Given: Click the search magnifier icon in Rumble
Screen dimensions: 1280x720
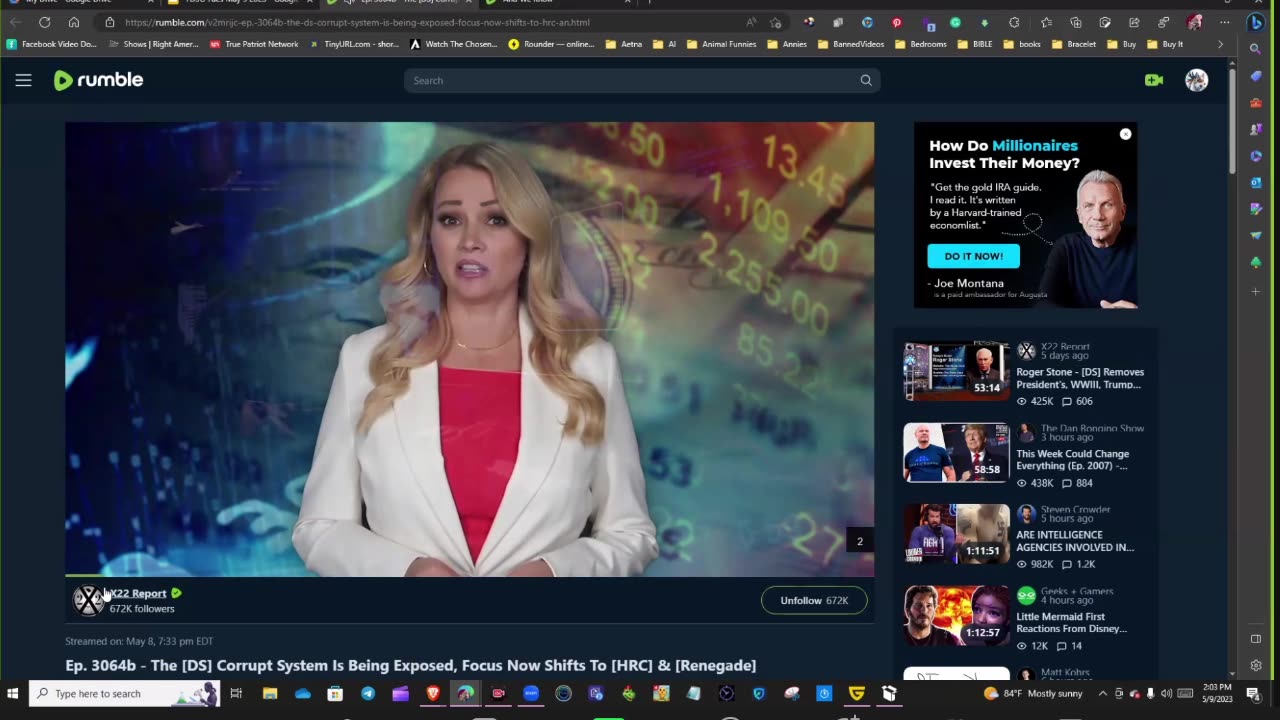Looking at the screenshot, I should pyautogui.click(x=866, y=80).
